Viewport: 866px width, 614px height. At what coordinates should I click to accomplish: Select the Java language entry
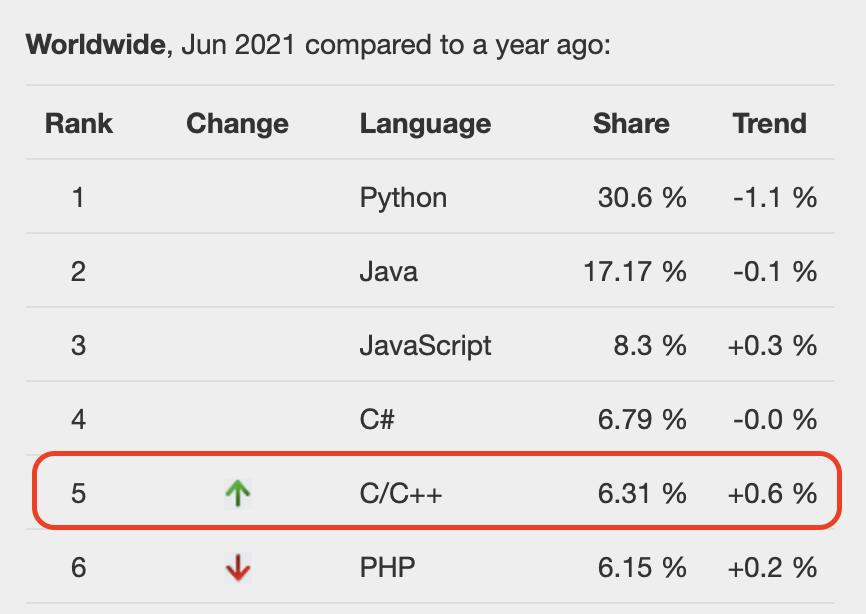tap(388, 272)
